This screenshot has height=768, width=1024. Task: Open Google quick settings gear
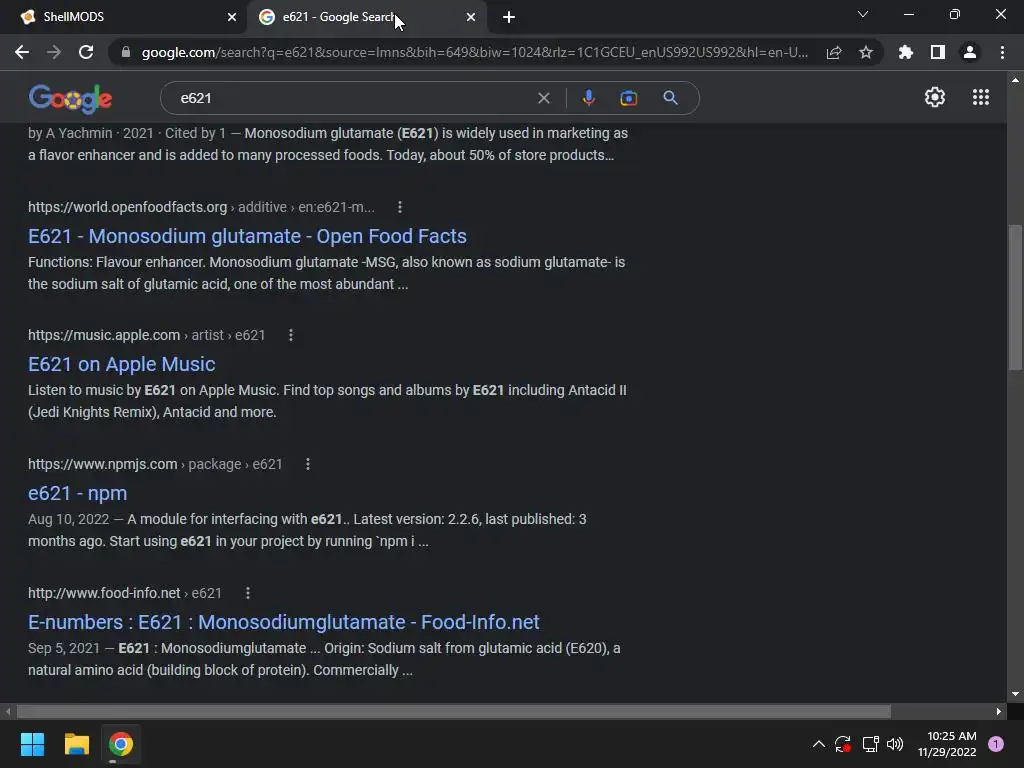point(935,97)
